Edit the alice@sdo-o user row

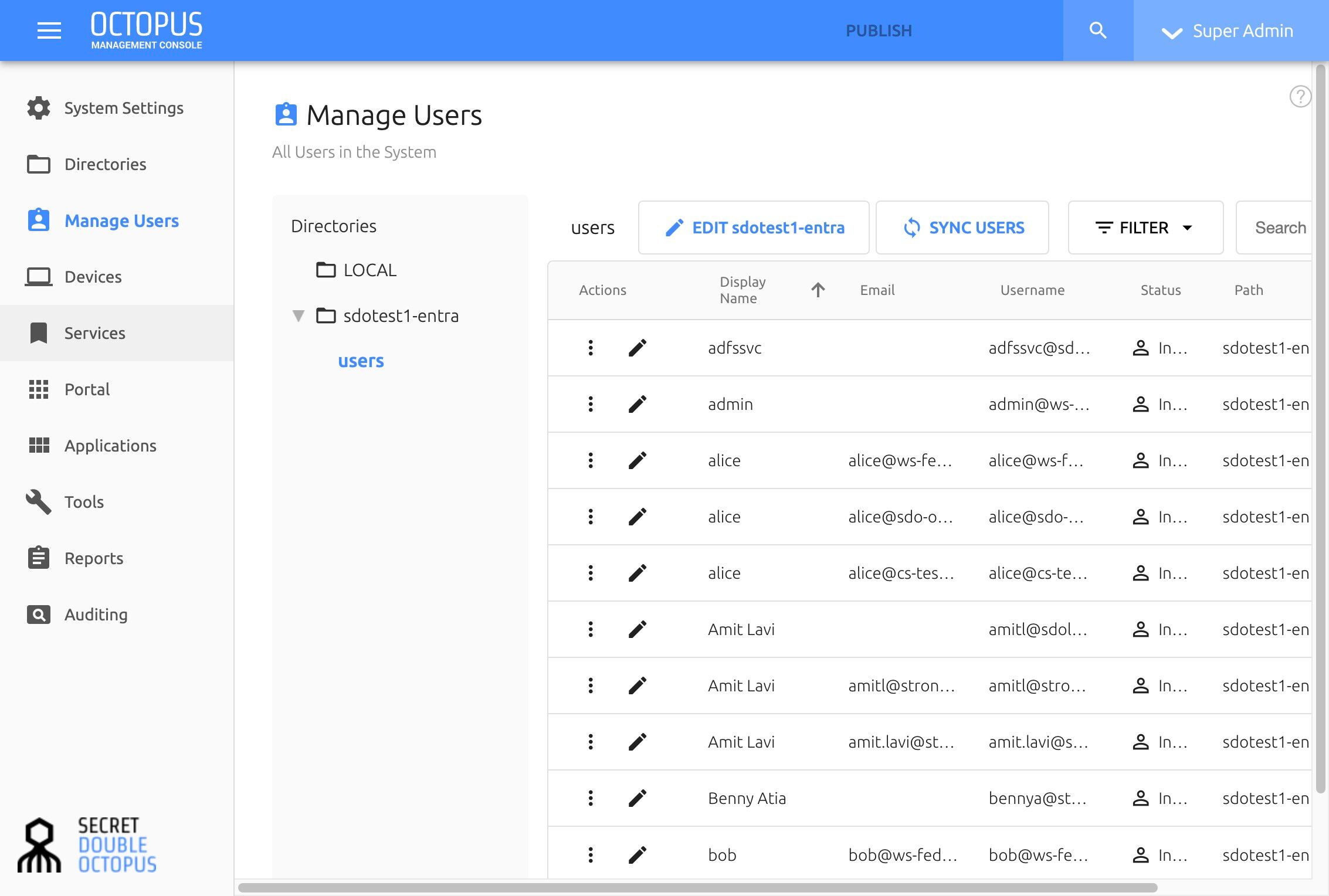[638, 517]
